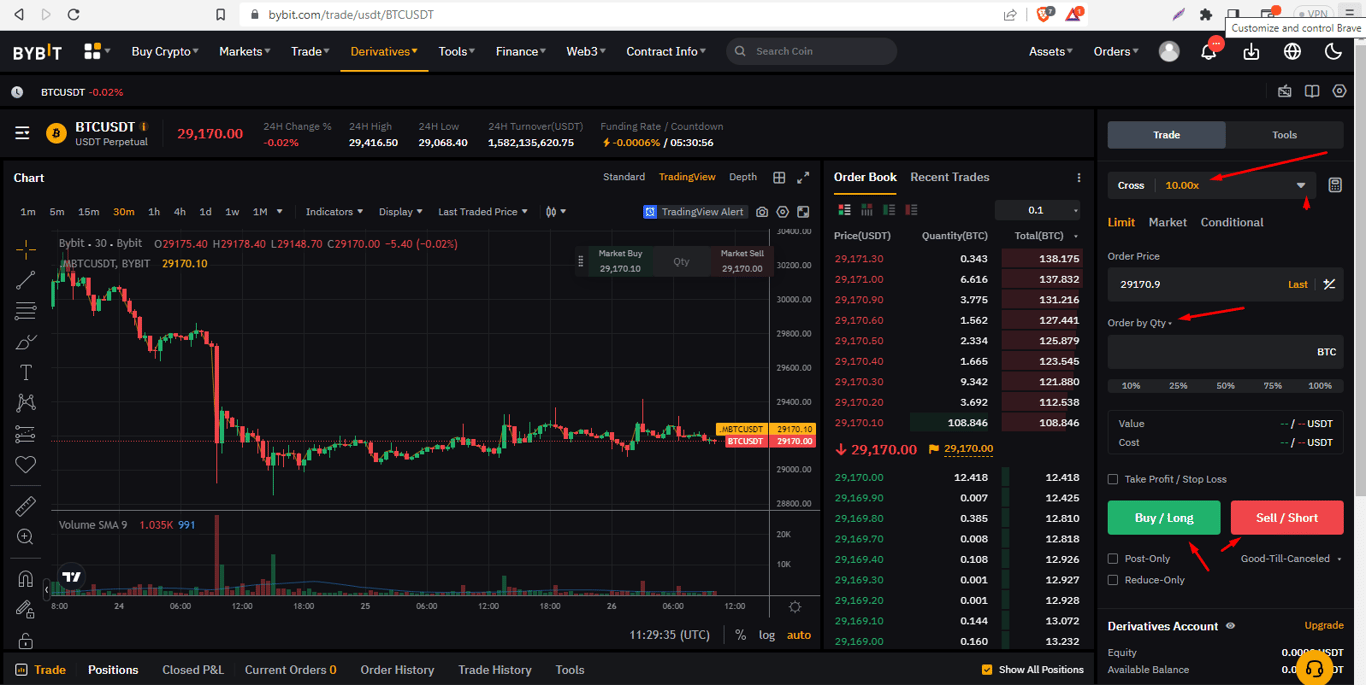Click the Upgrade link in Derivatives Account

[1323, 625]
